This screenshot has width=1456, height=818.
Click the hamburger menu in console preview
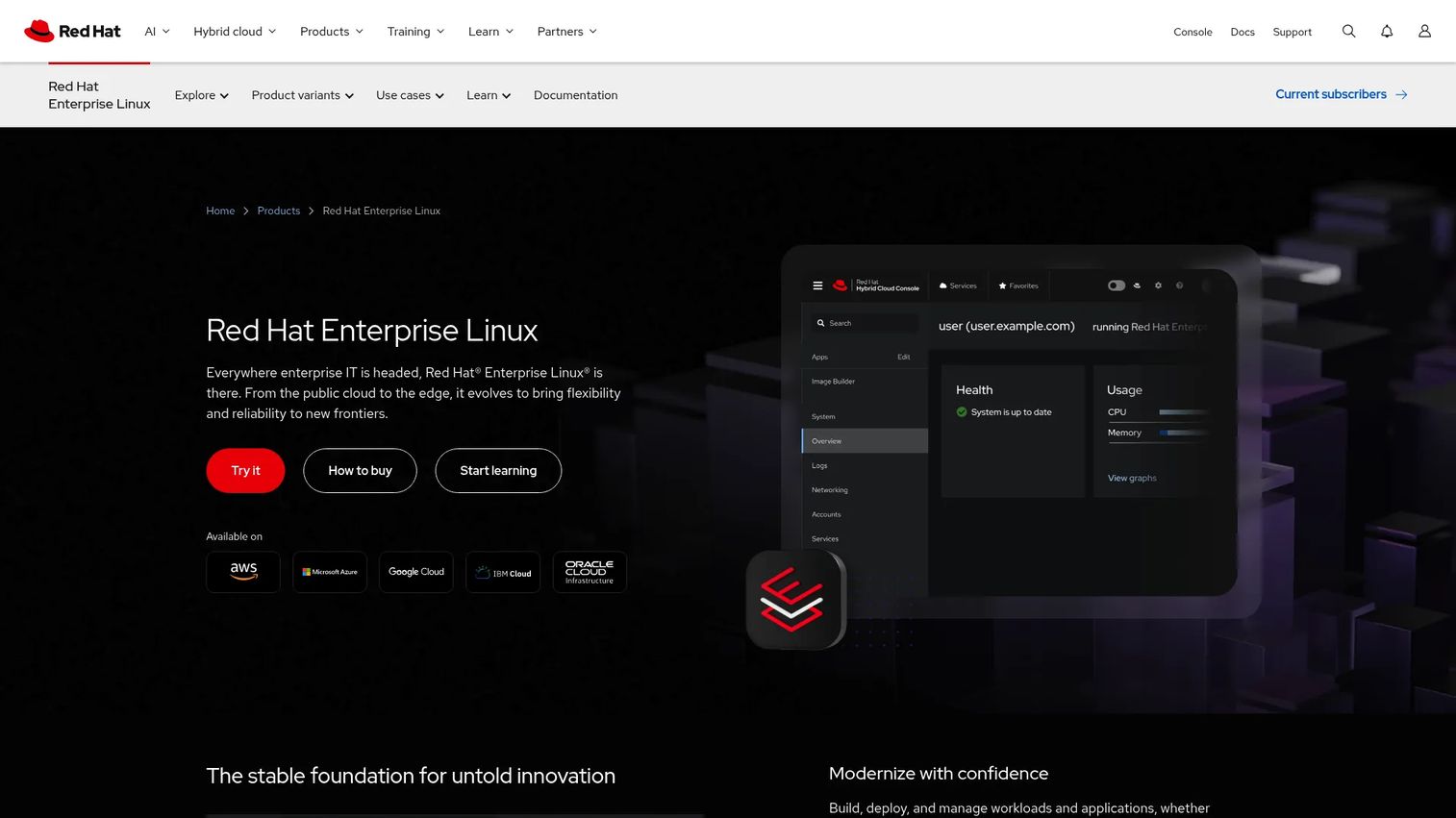[x=817, y=285]
